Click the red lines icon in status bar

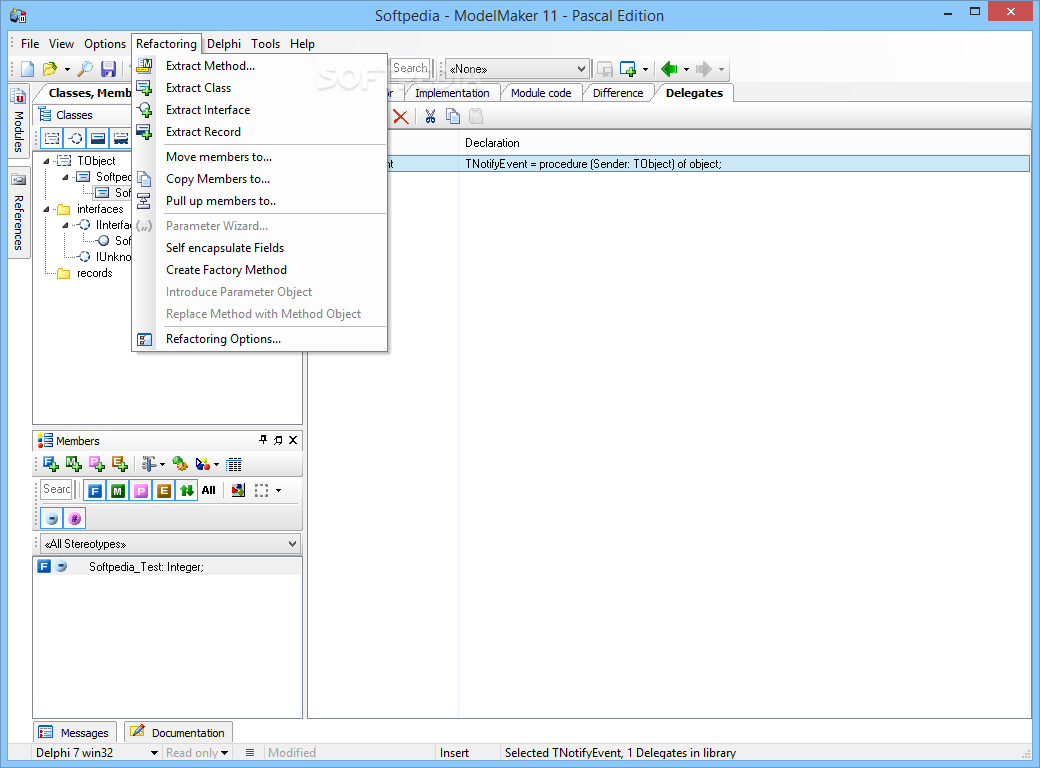[x=250, y=753]
